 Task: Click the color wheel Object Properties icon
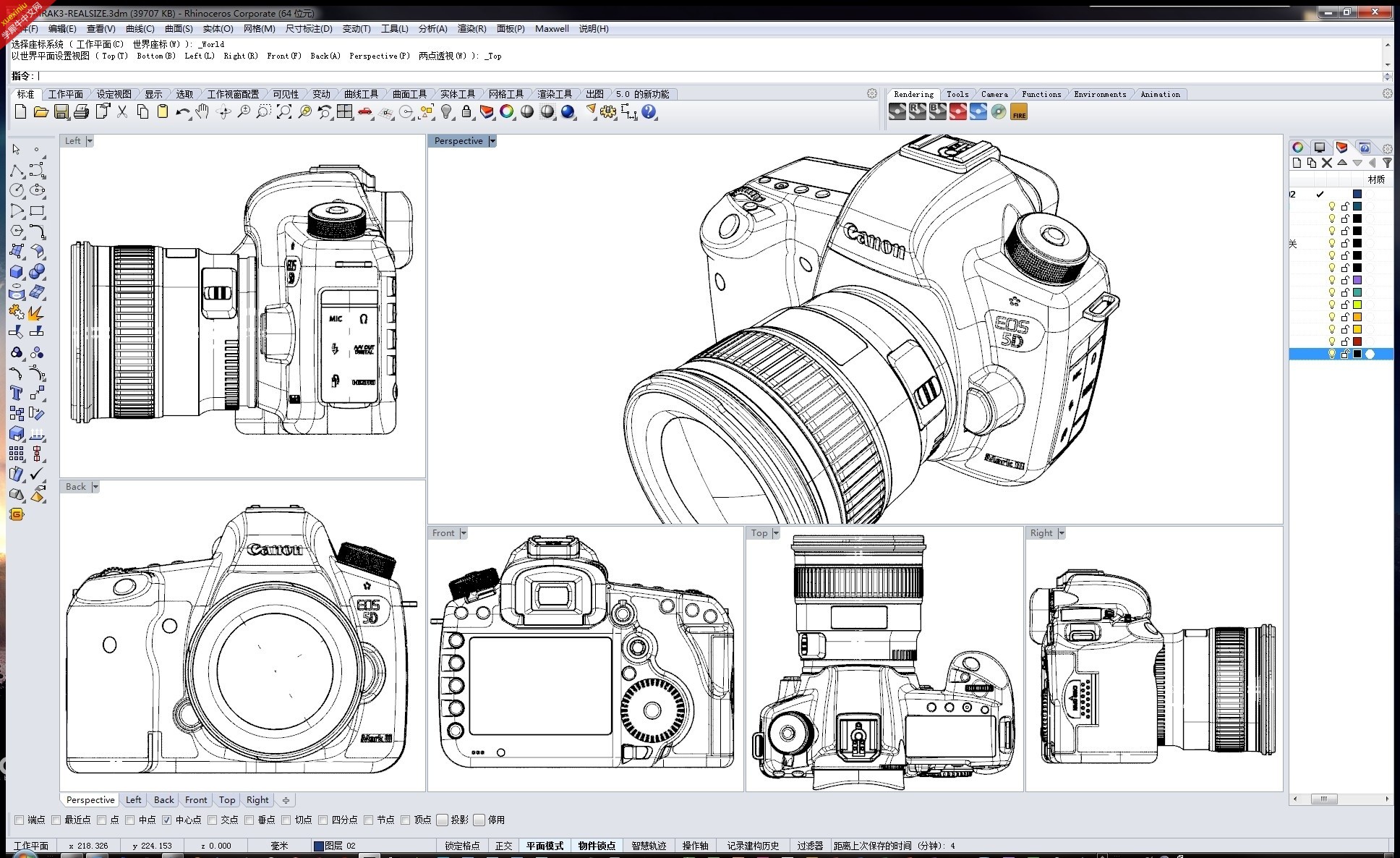[507, 111]
